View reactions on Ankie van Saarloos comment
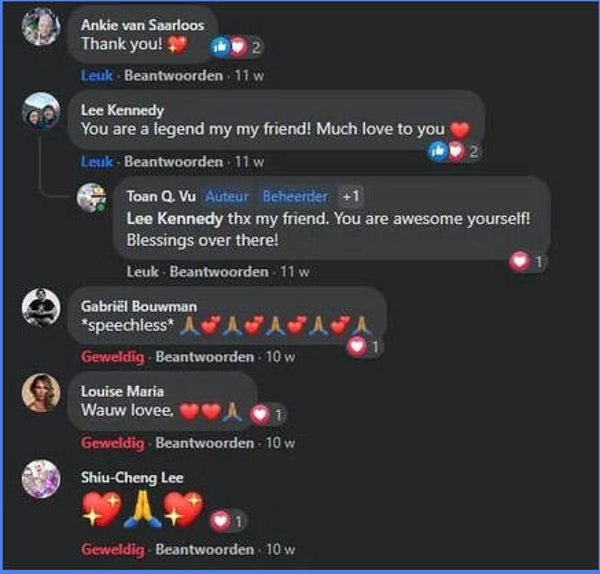 [236, 47]
